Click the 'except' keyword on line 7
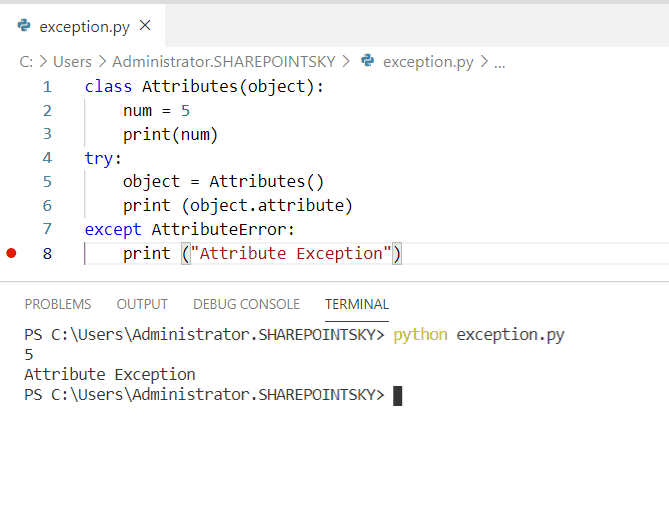Image resolution: width=669 pixels, height=524 pixels. (x=113, y=230)
